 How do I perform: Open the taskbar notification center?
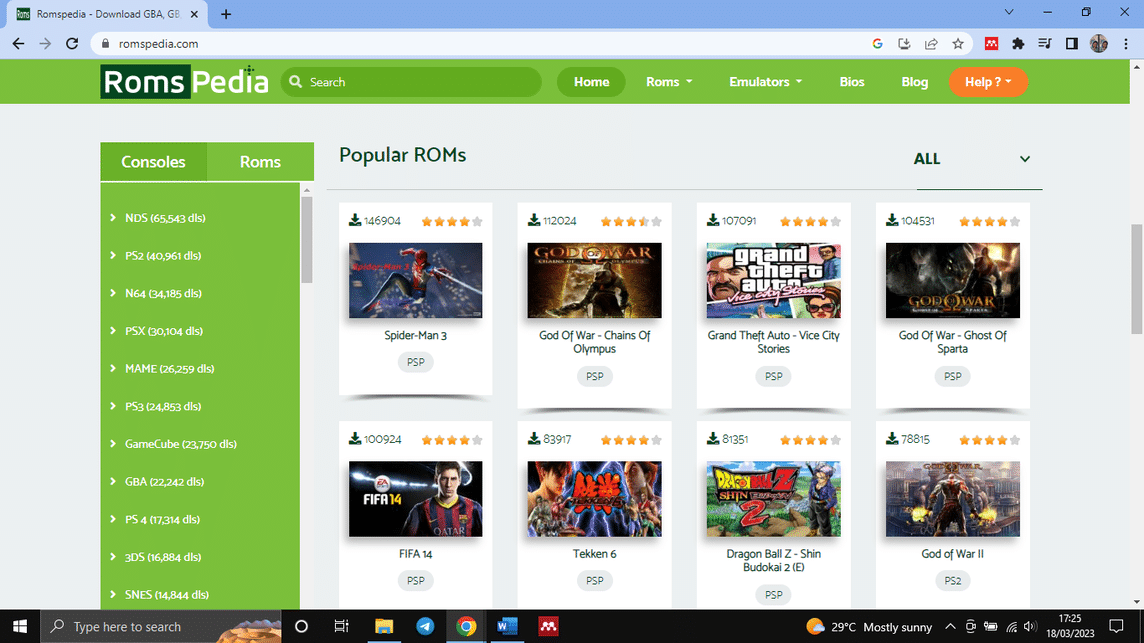(1116, 626)
